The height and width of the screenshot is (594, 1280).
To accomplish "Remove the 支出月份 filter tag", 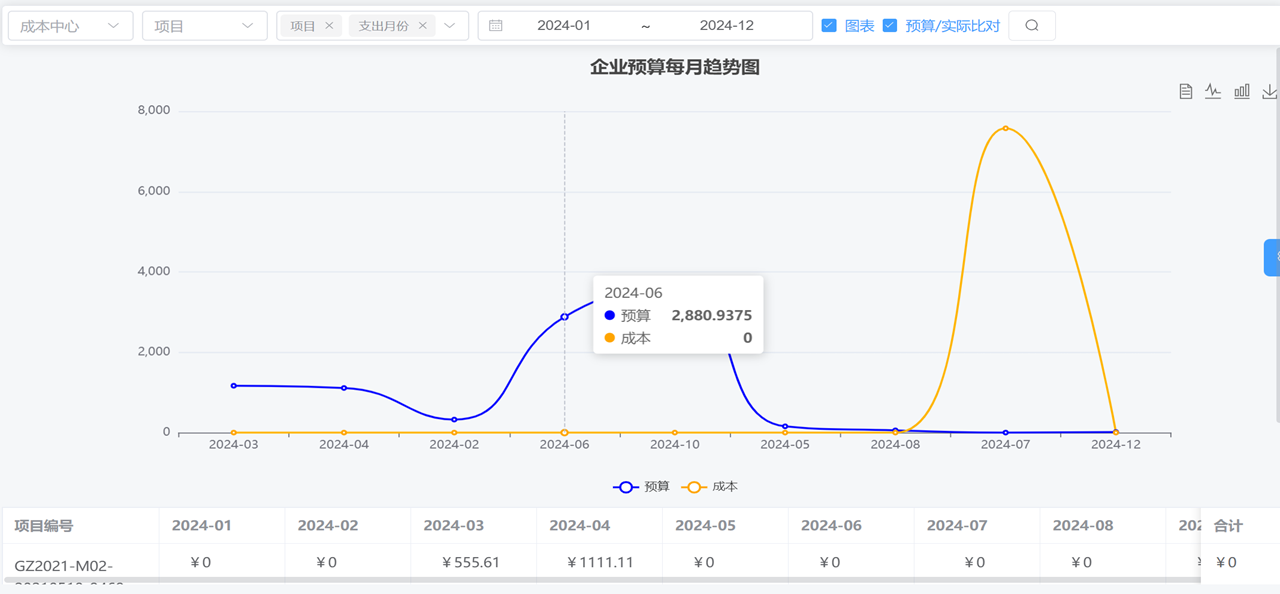I will coord(424,24).
